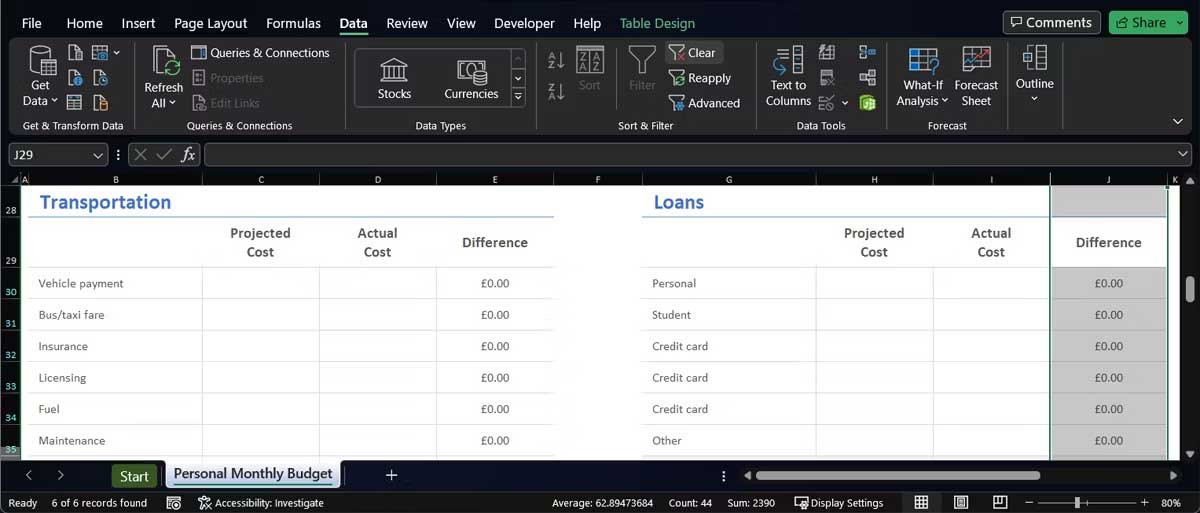Open Advanced filter options
The image size is (1200, 513).
coord(705,103)
